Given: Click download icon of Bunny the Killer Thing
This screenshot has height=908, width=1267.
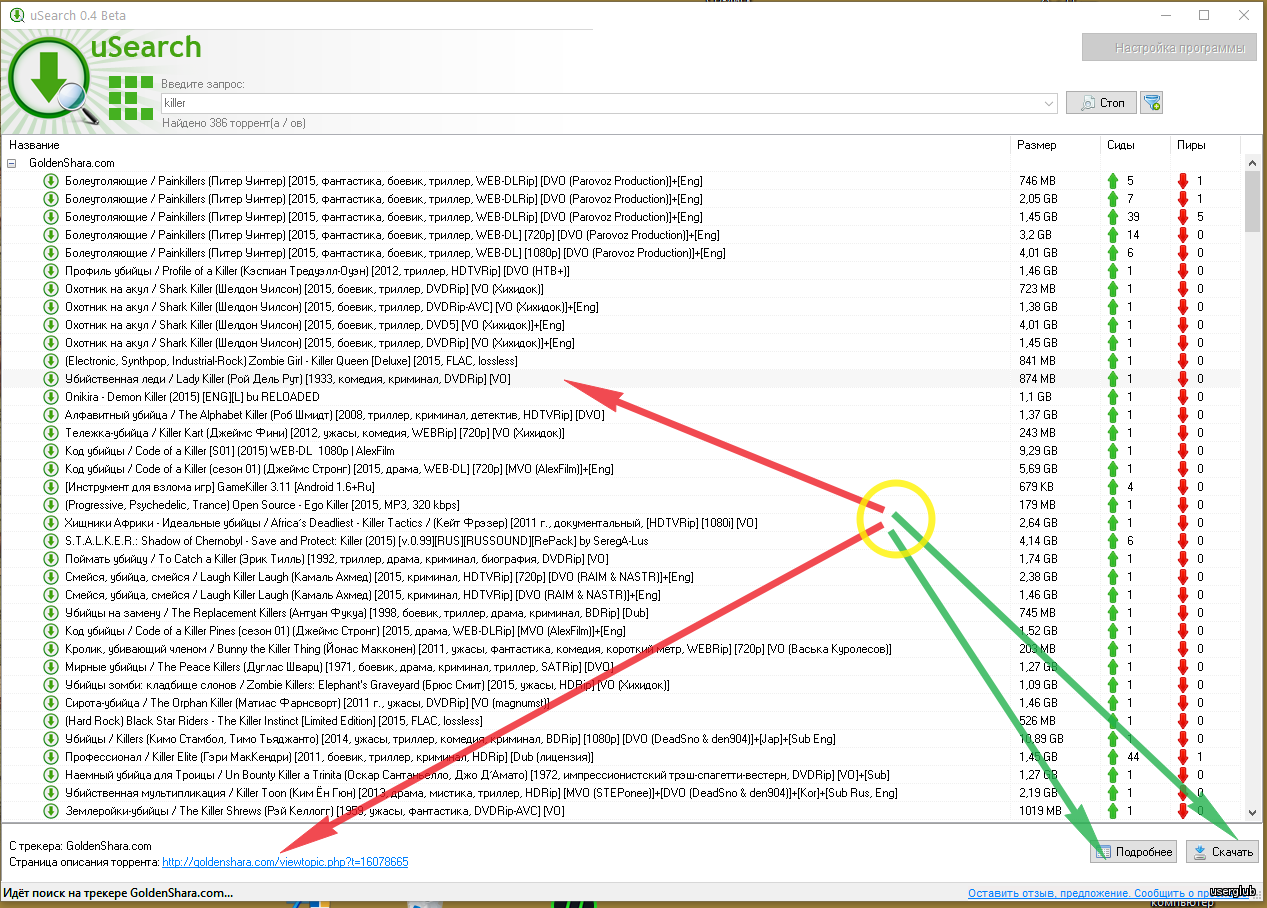Looking at the screenshot, I should 51,649.
